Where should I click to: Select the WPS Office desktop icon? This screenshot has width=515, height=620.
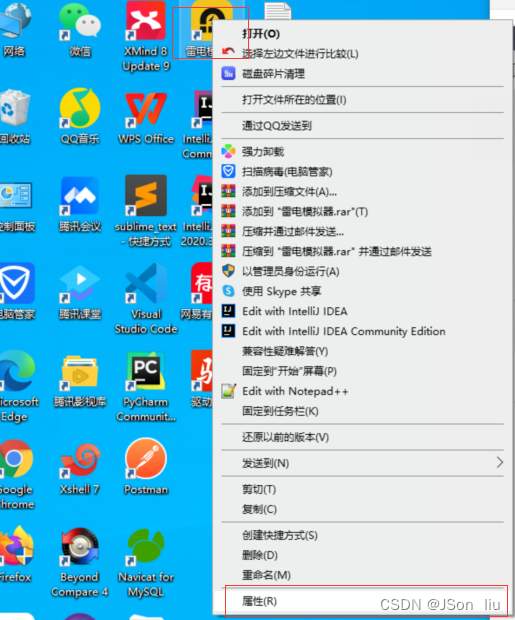point(146,109)
